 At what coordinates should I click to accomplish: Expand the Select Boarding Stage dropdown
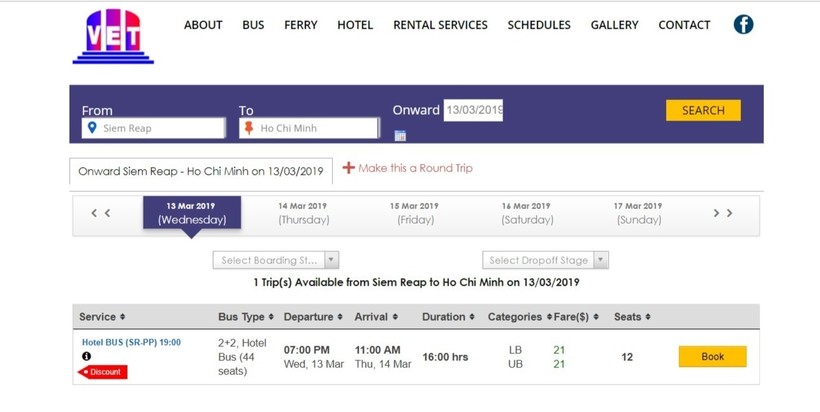coord(276,260)
